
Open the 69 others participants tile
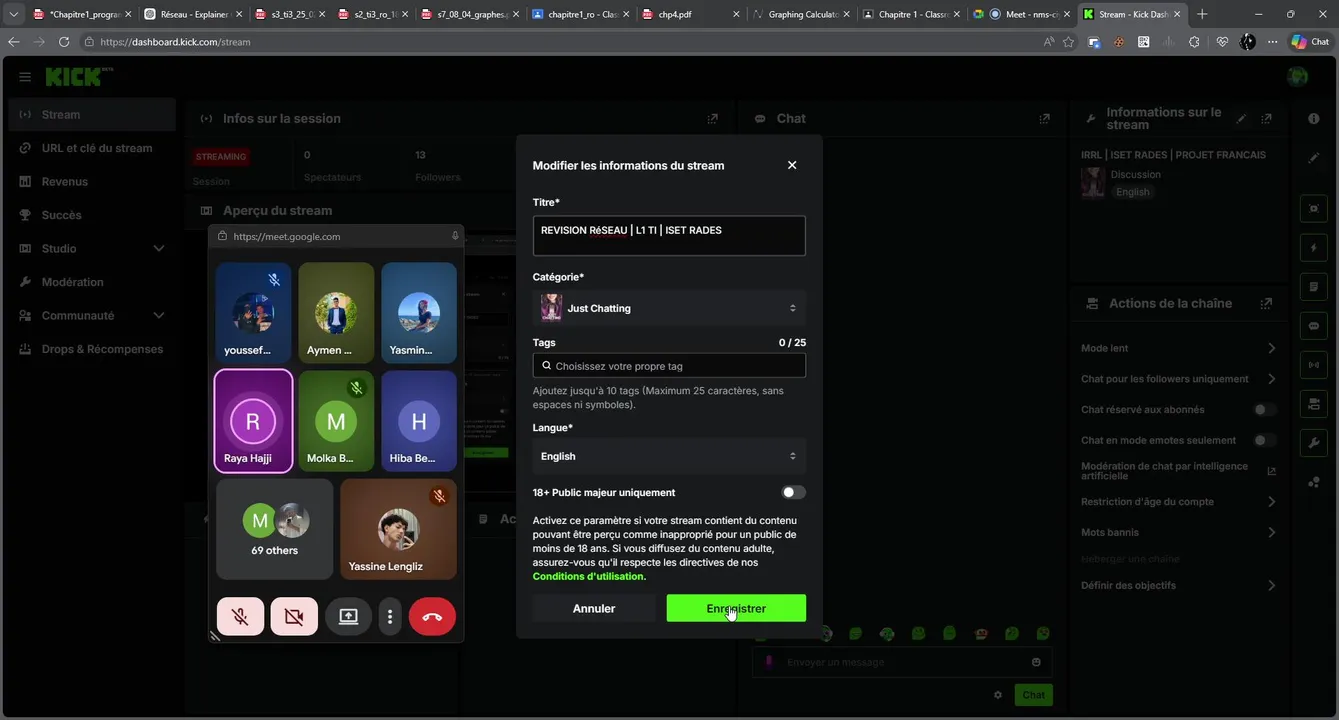coord(274,529)
